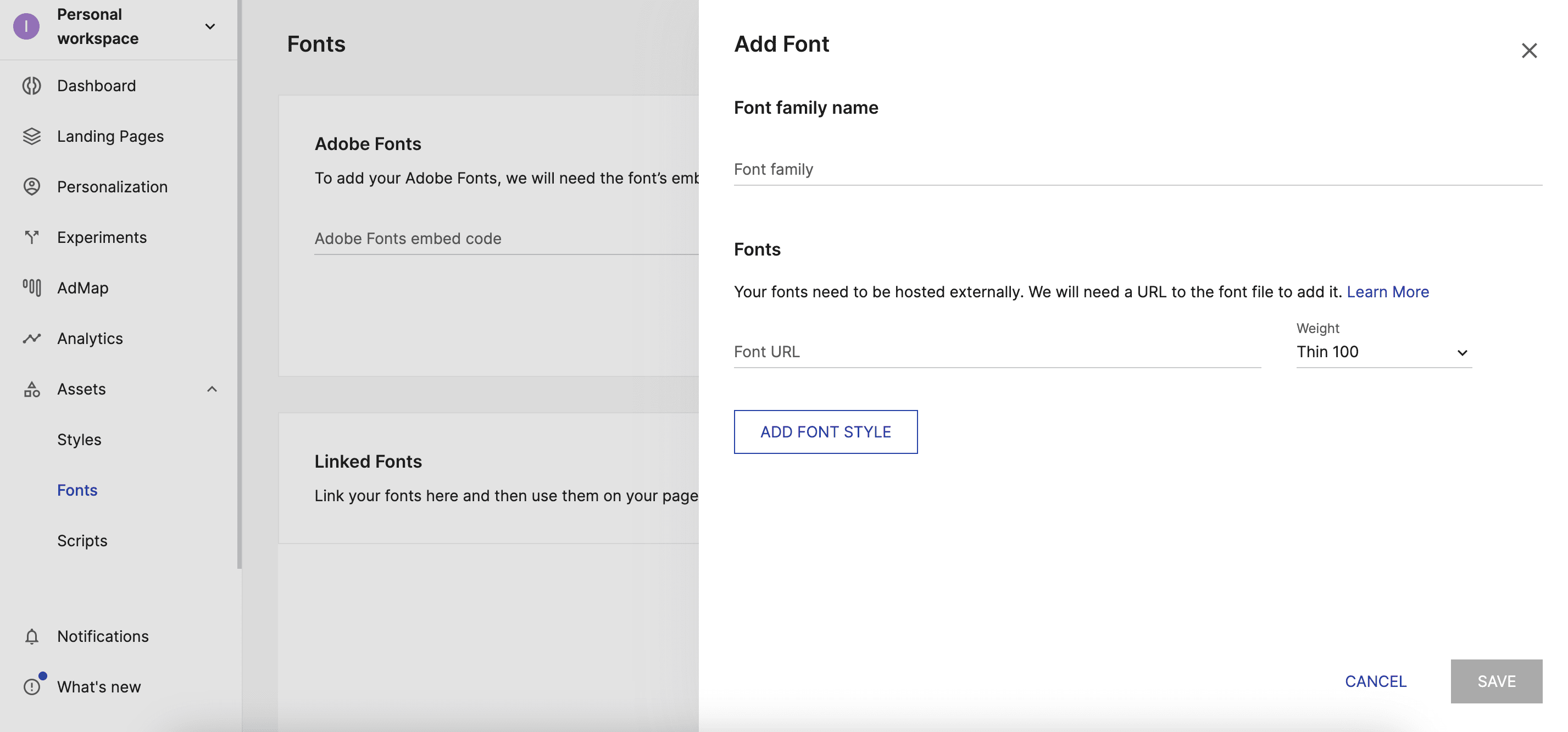Click the personal workspace avatar
The height and width of the screenshot is (732, 1568).
pyautogui.click(x=26, y=26)
